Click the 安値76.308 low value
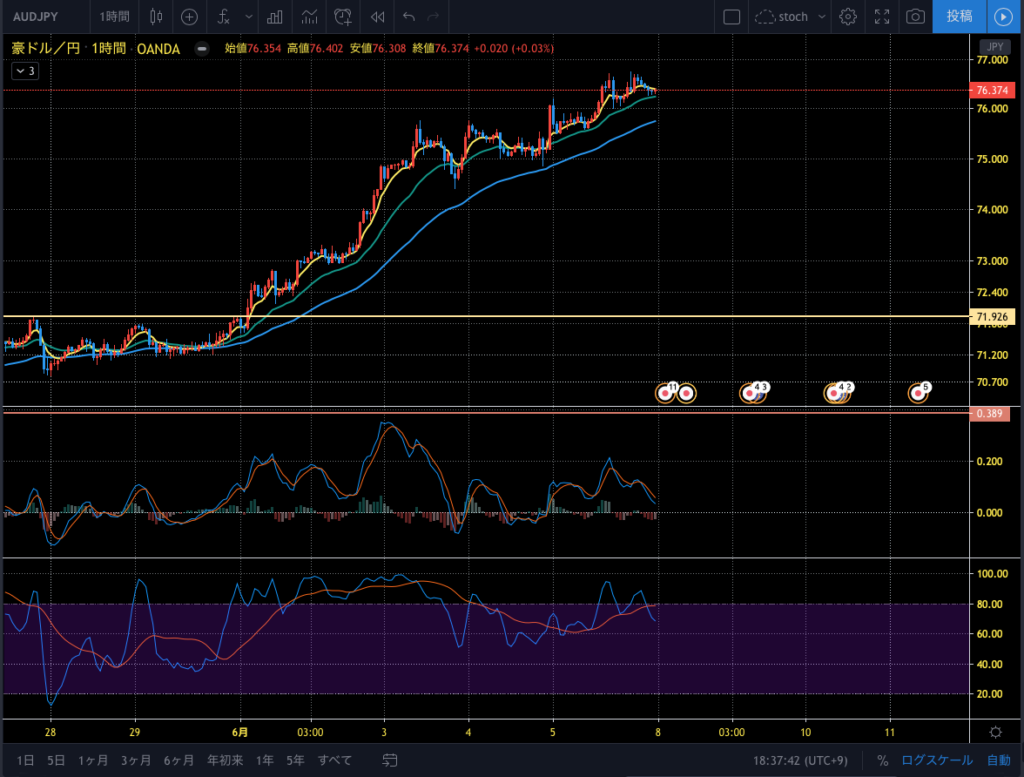The width and height of the screenshot is (1024, 777). [377, 48]
